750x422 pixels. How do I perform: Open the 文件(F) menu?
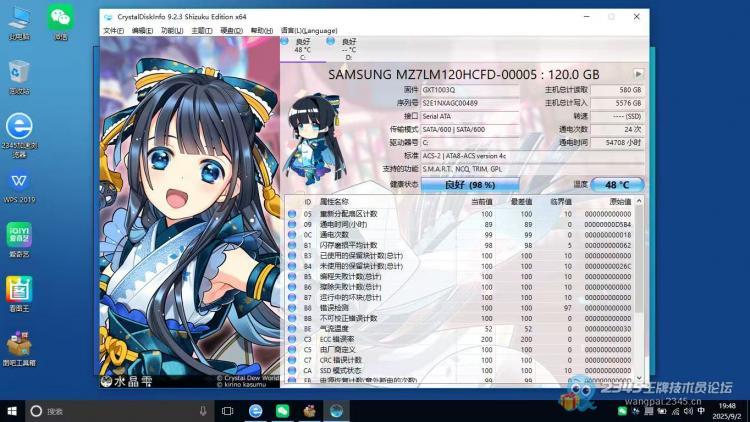tap(113, 31)
